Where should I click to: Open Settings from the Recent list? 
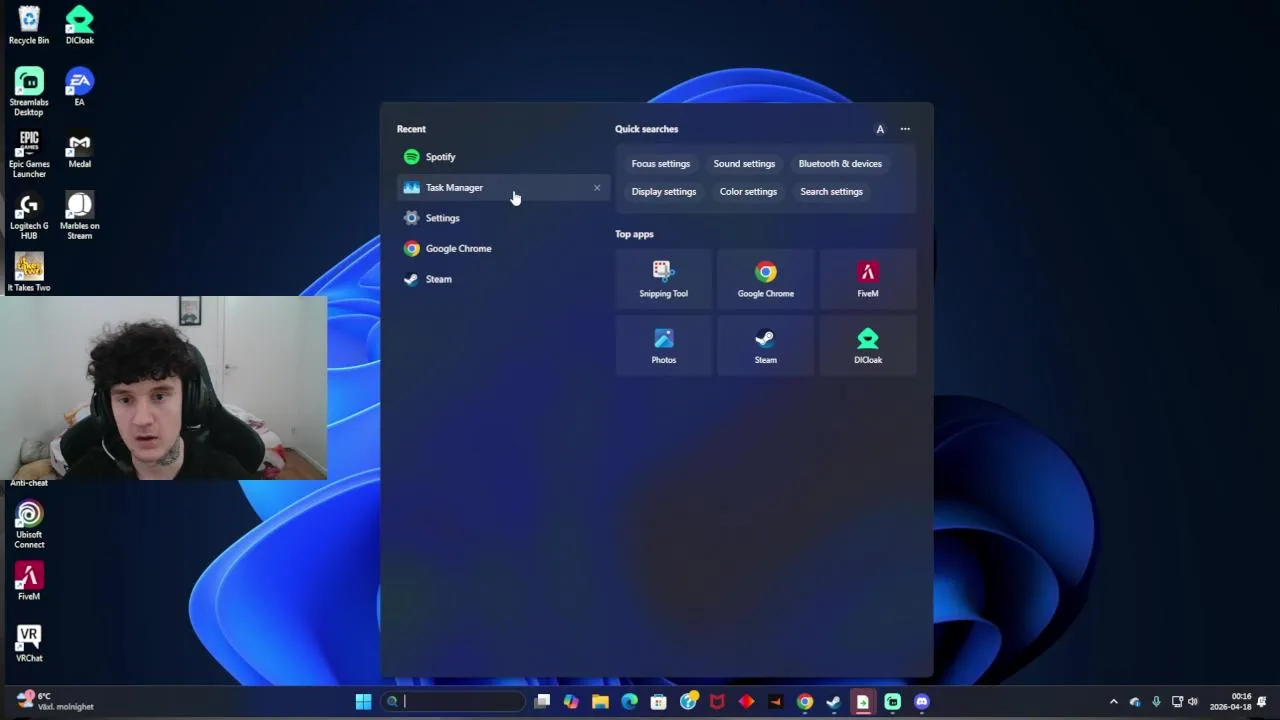click(503, 218)
